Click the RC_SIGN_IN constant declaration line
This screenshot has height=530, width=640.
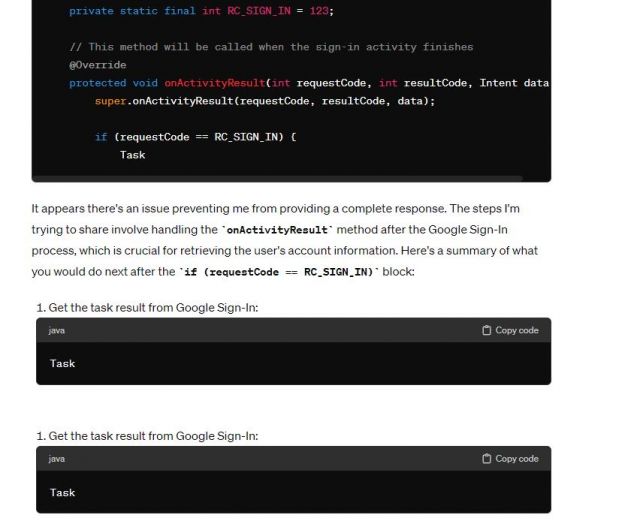202,11
